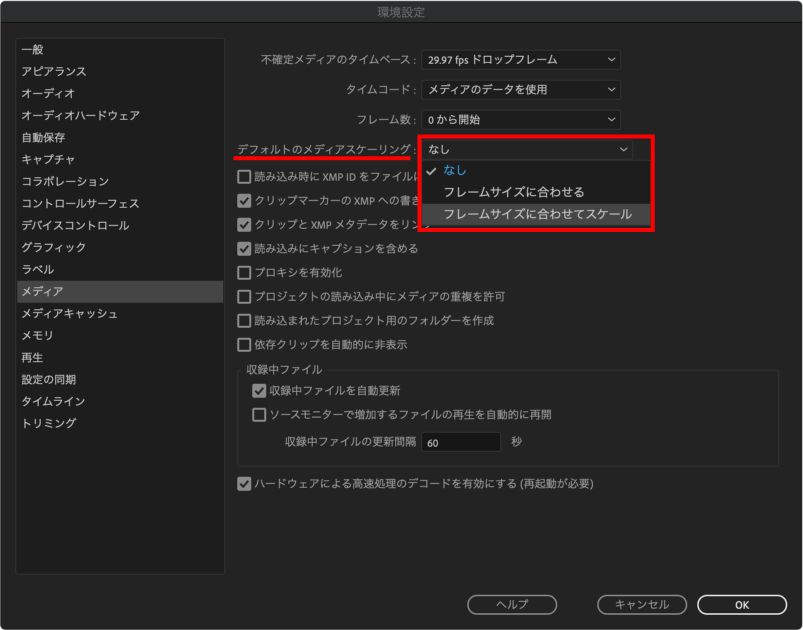Enable the プロキシを有効化 checkbox

click(244, 272)
